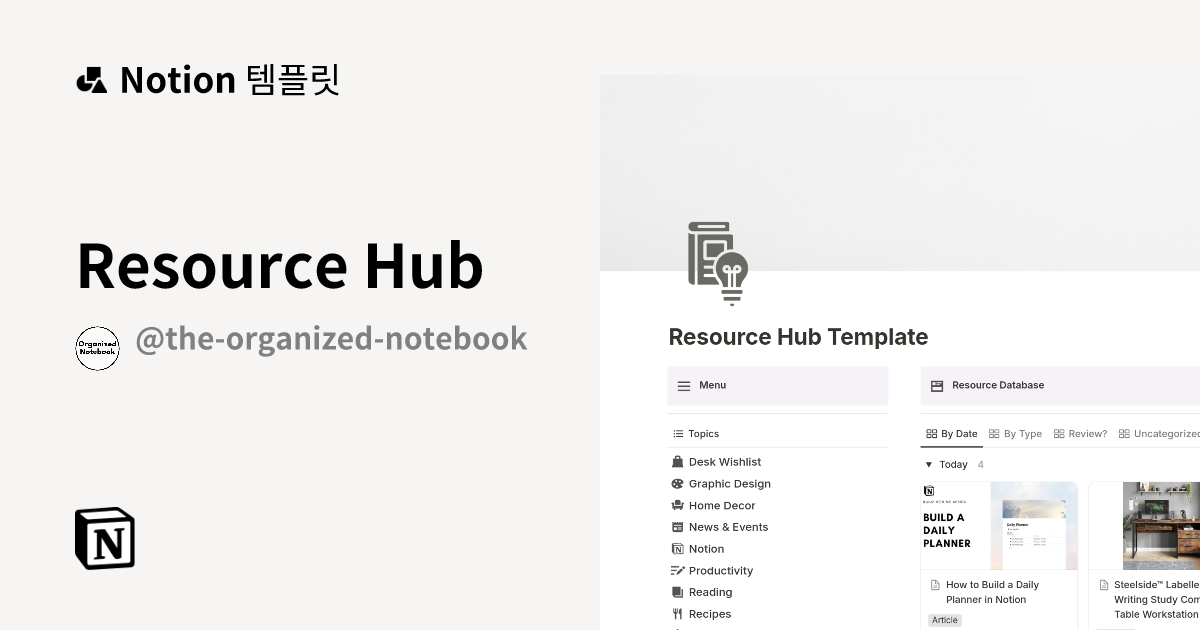Open the Review? database view
This screenshot has height=630, width=1200.
1080,433
